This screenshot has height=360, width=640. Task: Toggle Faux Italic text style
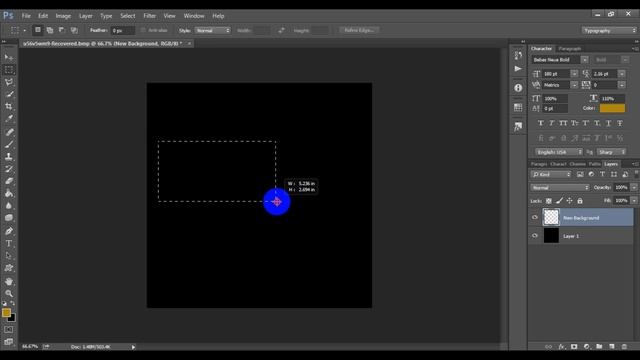(552, 123)
